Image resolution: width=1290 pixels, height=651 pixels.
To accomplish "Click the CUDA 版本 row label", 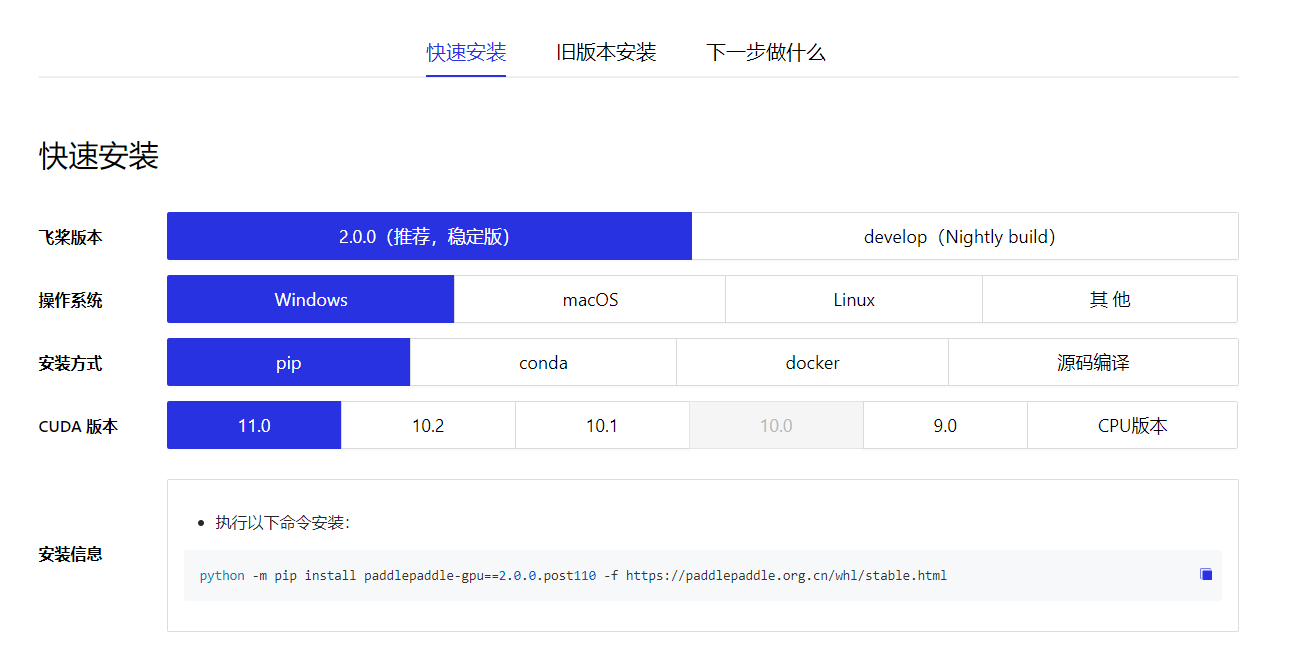I will click(x=78, y=426).
